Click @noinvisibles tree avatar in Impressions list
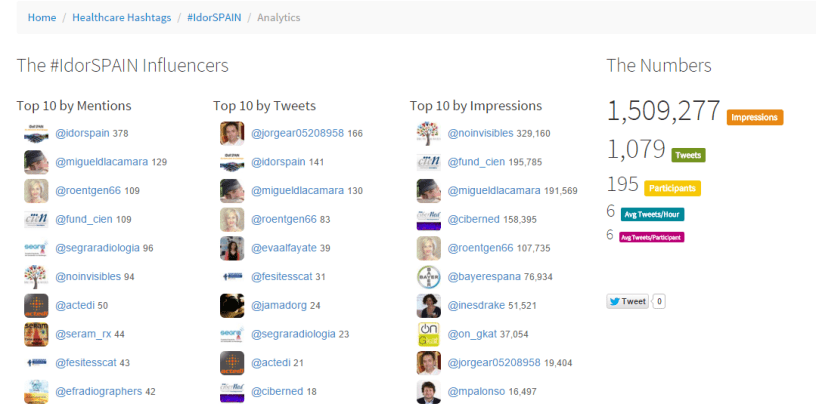Viewport: 816px width, 416px height. point(429,133)
